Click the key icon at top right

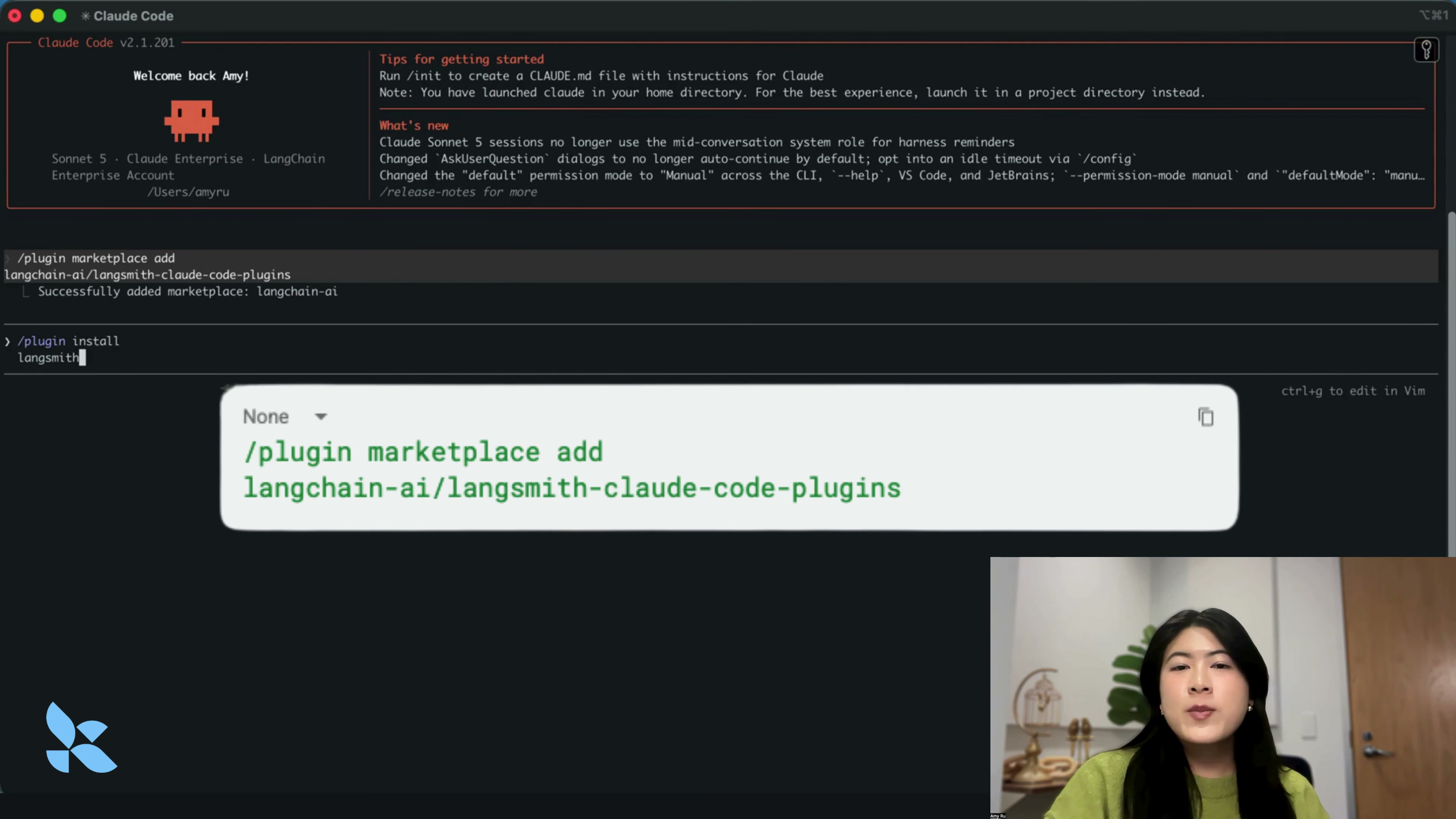pyautogui.click(x=1426, y=50)
